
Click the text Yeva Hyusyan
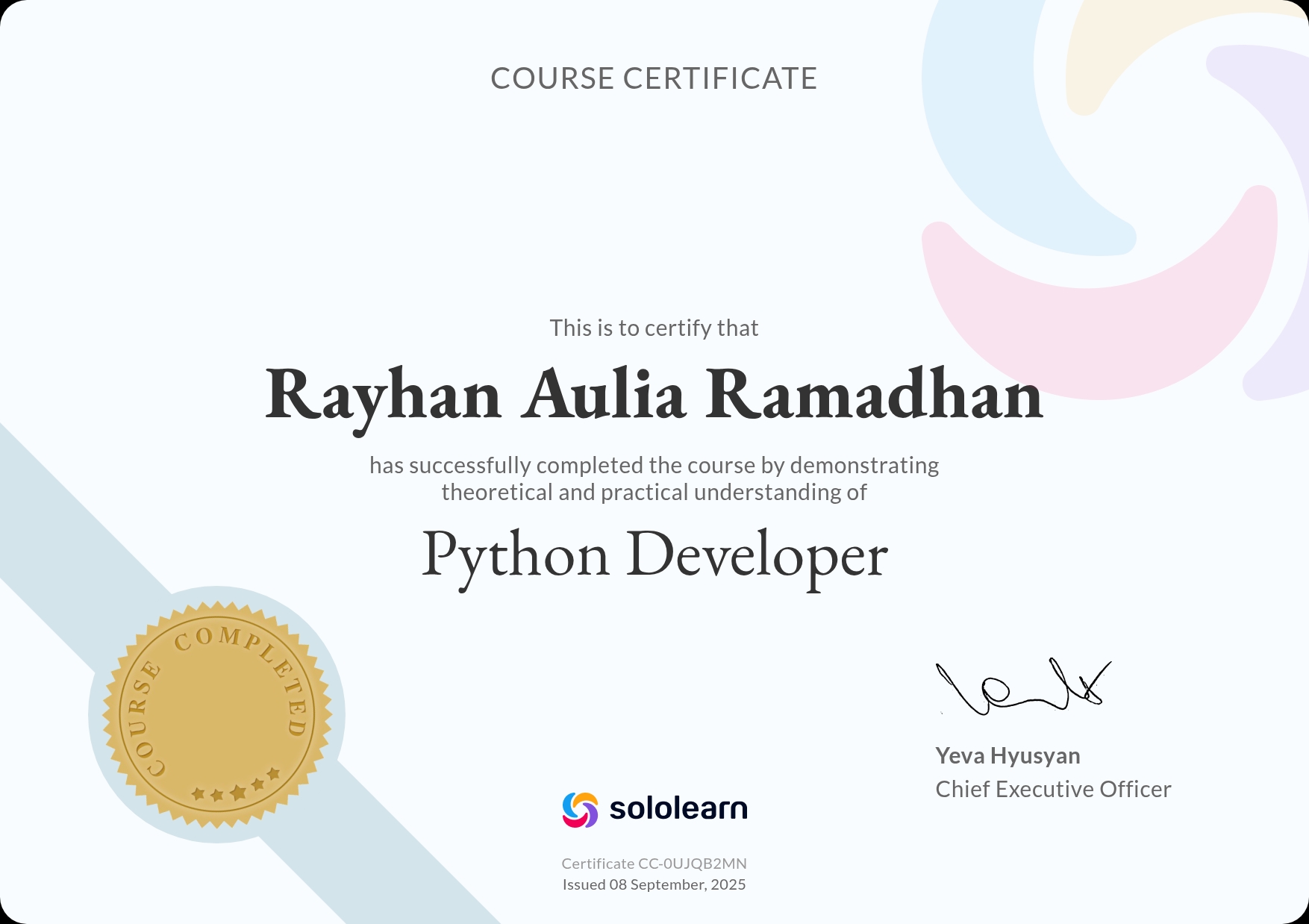point(1007,756)
